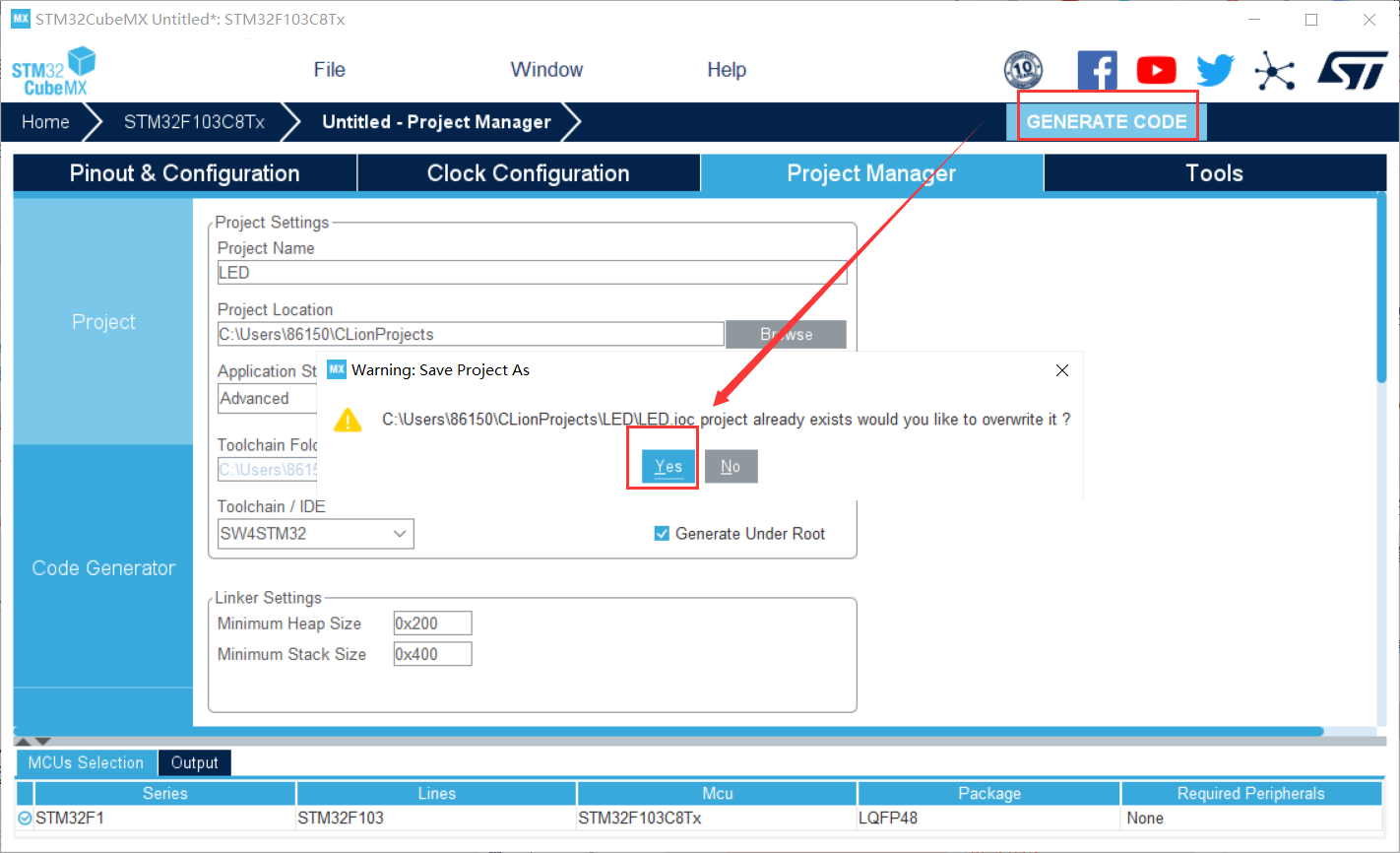
Task: Click the 10-year anniversary badge icon
Action: pyautogui.click(x=1023, y=70)
